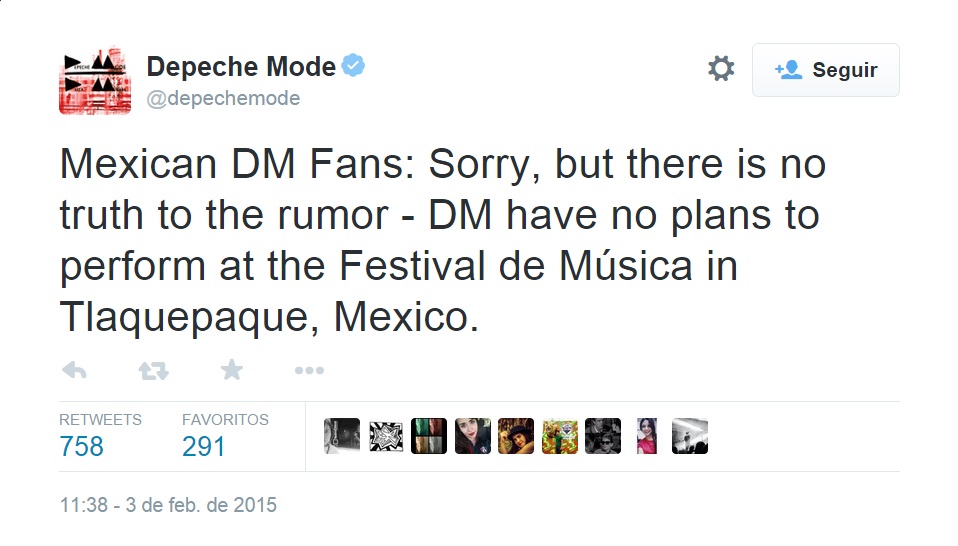
Task: Favorite the tweet with the star icon
Action: click(x=231, y=371)
